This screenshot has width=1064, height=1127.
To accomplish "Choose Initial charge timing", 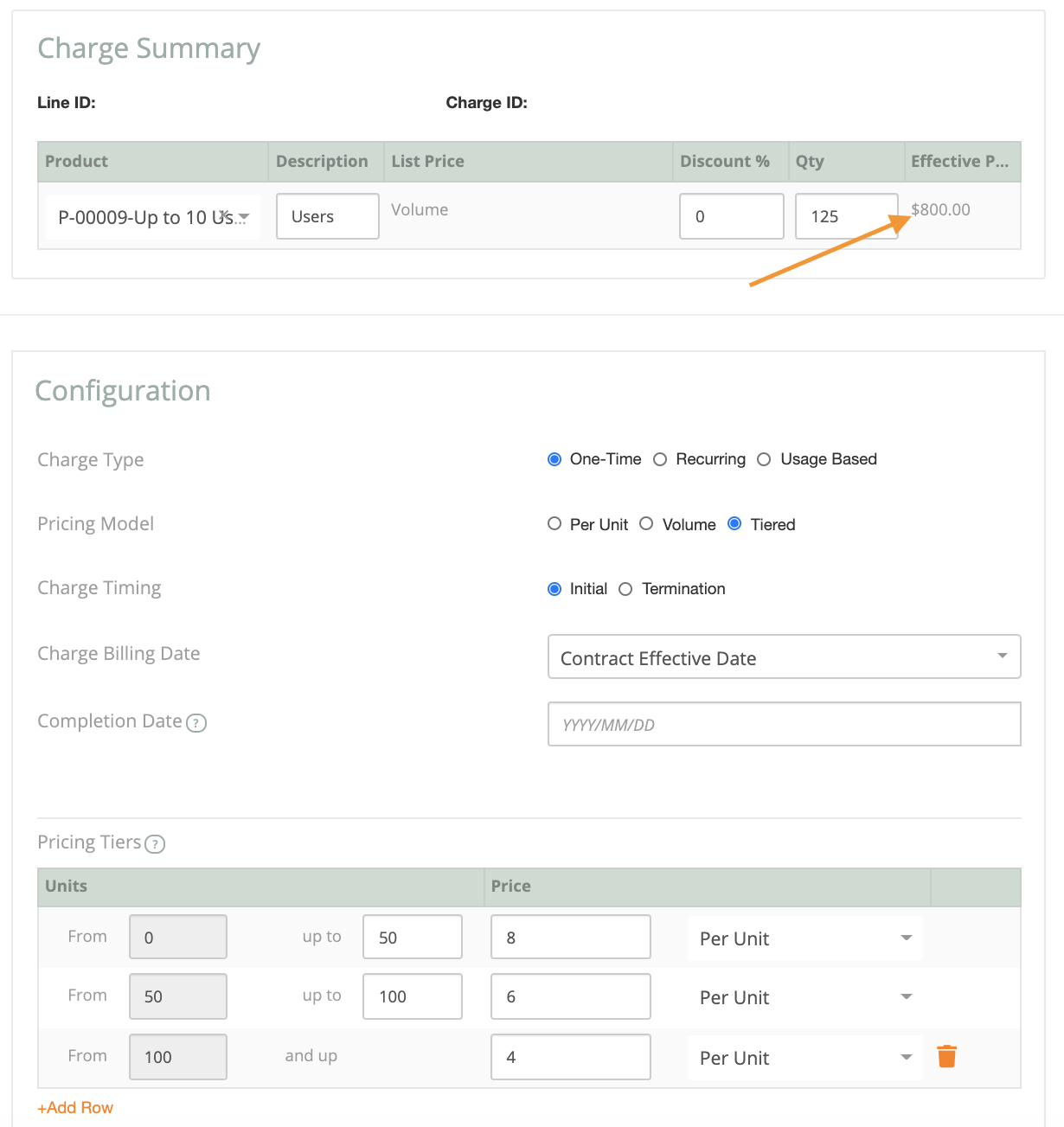I will (554, 589).
